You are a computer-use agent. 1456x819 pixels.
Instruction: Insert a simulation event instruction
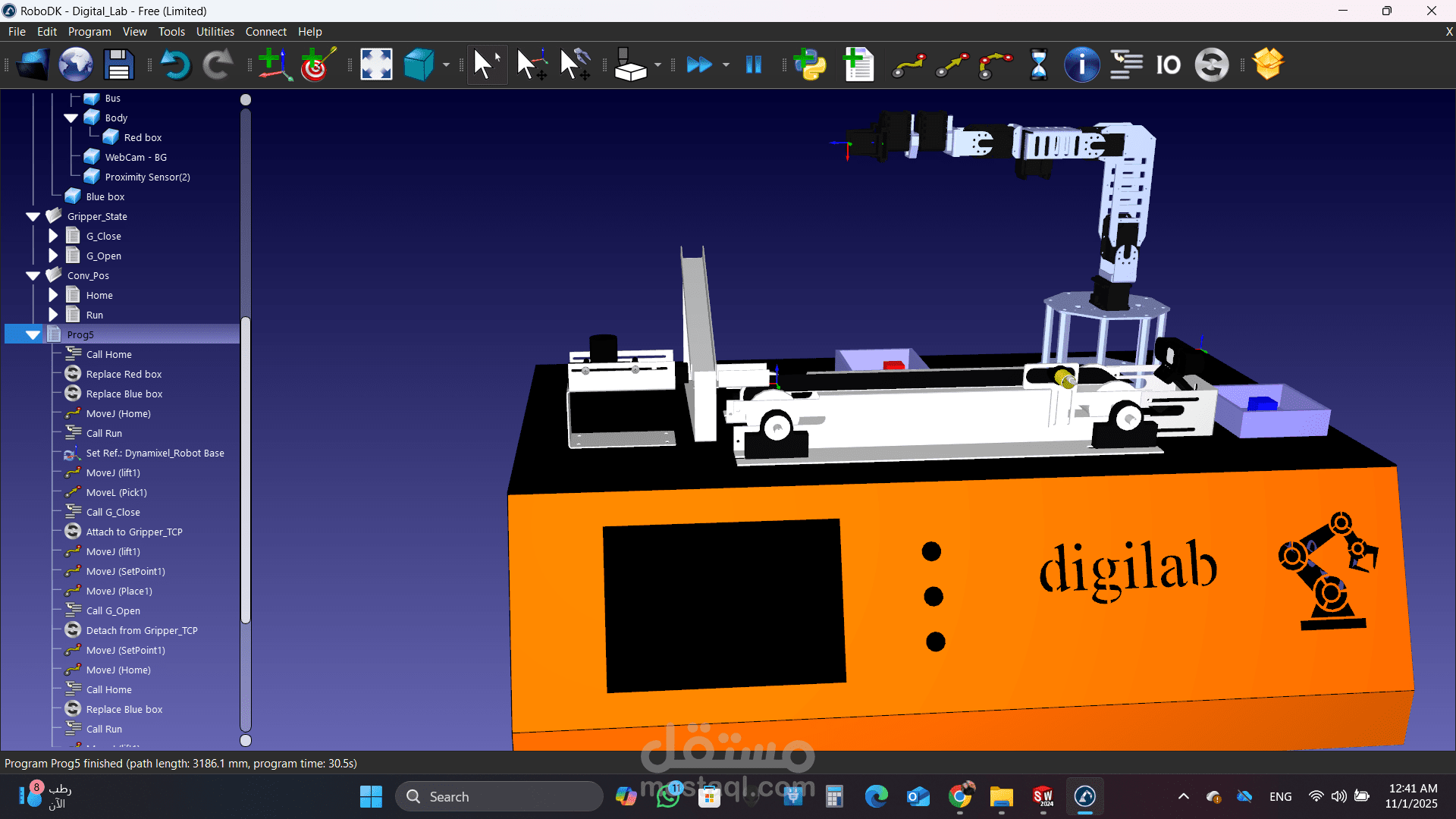1211,64
